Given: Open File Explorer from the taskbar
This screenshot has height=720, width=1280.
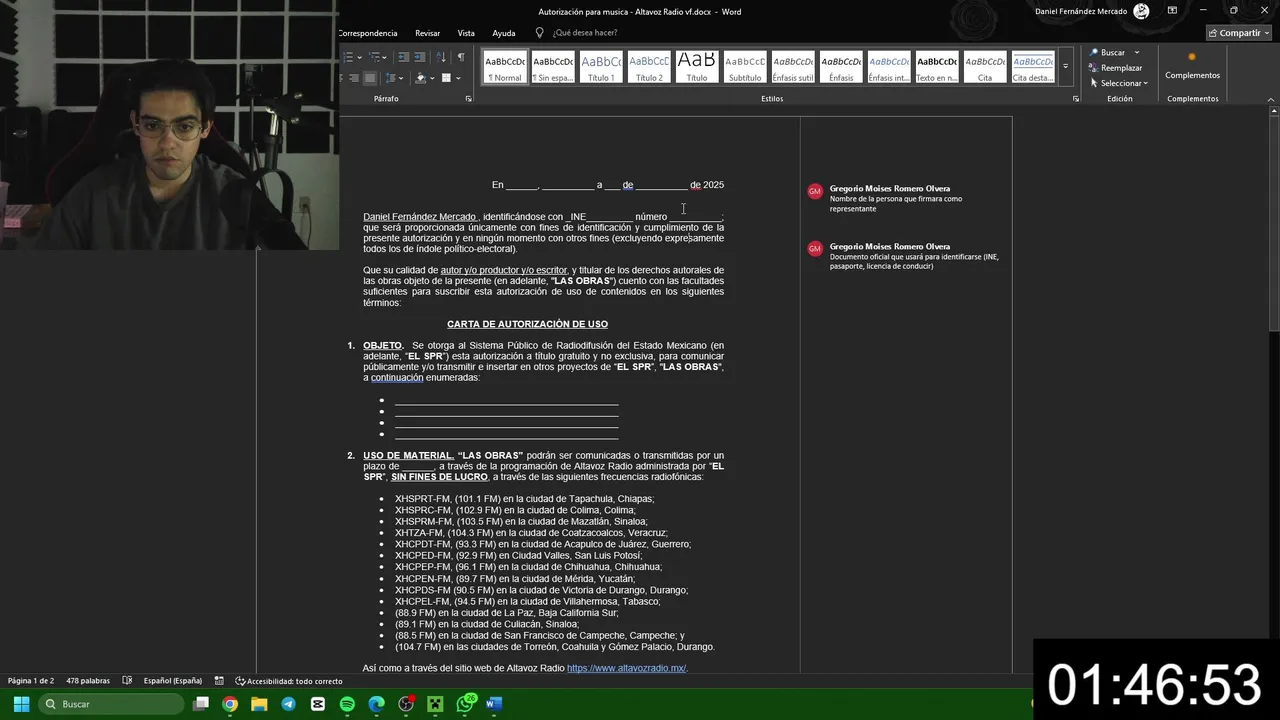Looking at the screenshot, I should (x=259, y=704).
